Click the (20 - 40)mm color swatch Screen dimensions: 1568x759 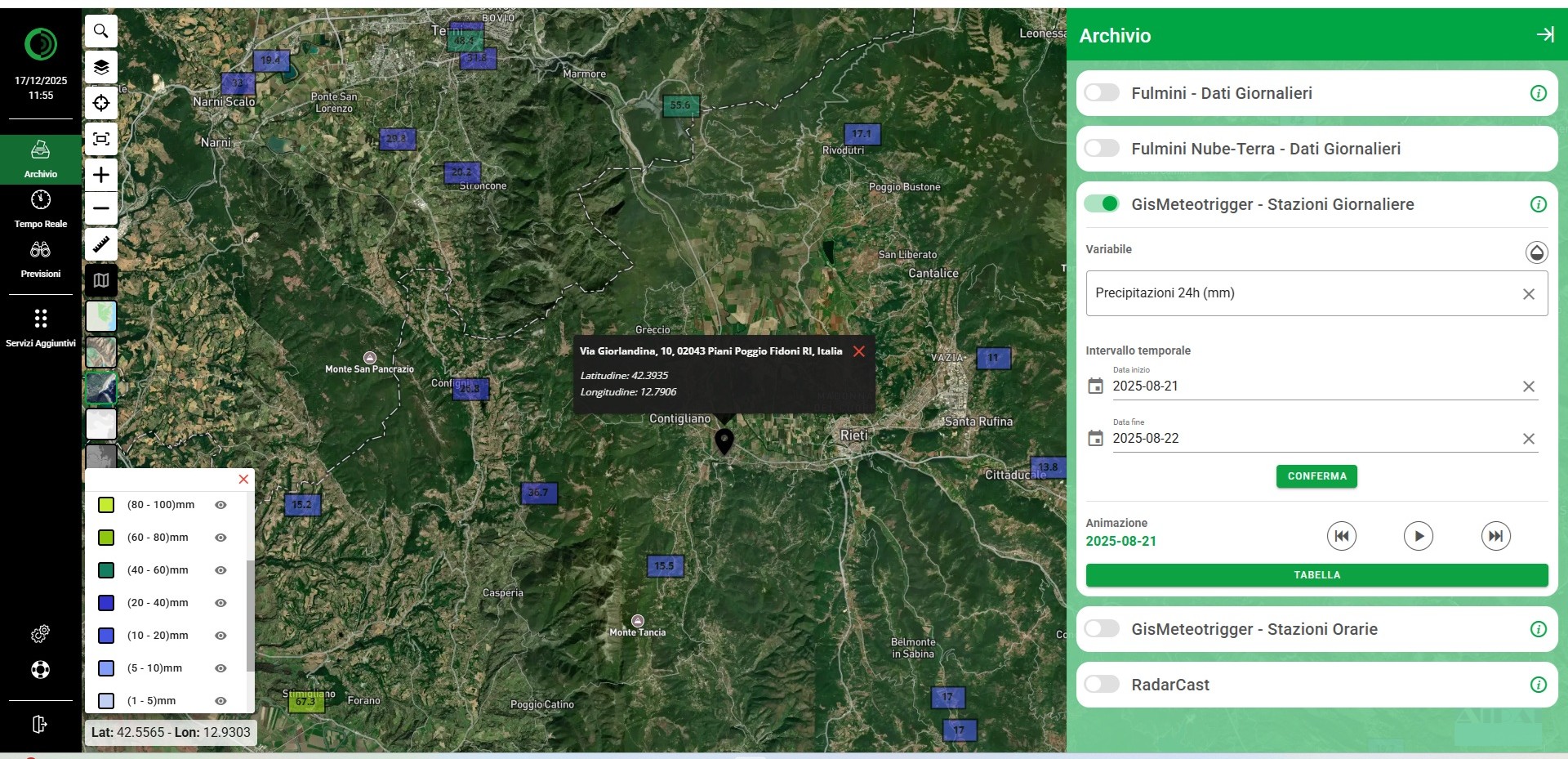click(x=106, y=603)
